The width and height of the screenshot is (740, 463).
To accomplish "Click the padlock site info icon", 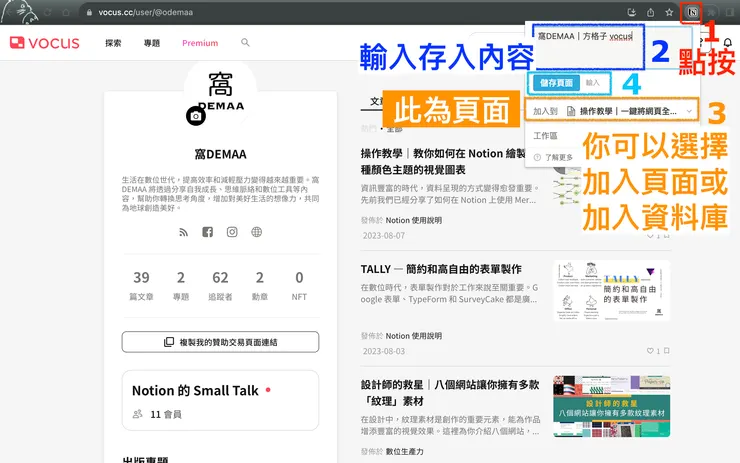I will (89, 13).
